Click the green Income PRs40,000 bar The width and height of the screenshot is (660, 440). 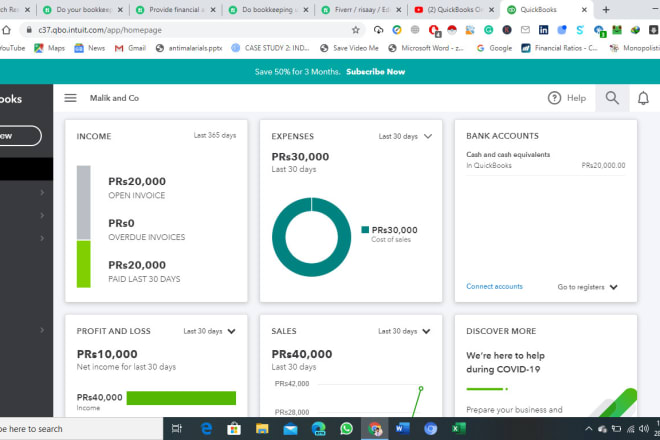point(181,398)
